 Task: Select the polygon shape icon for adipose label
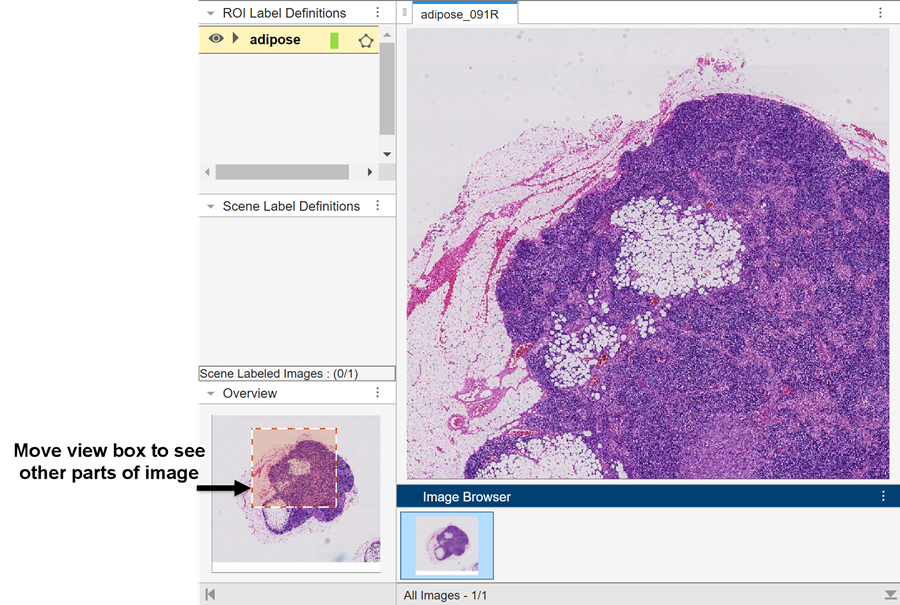click(365, 39)
